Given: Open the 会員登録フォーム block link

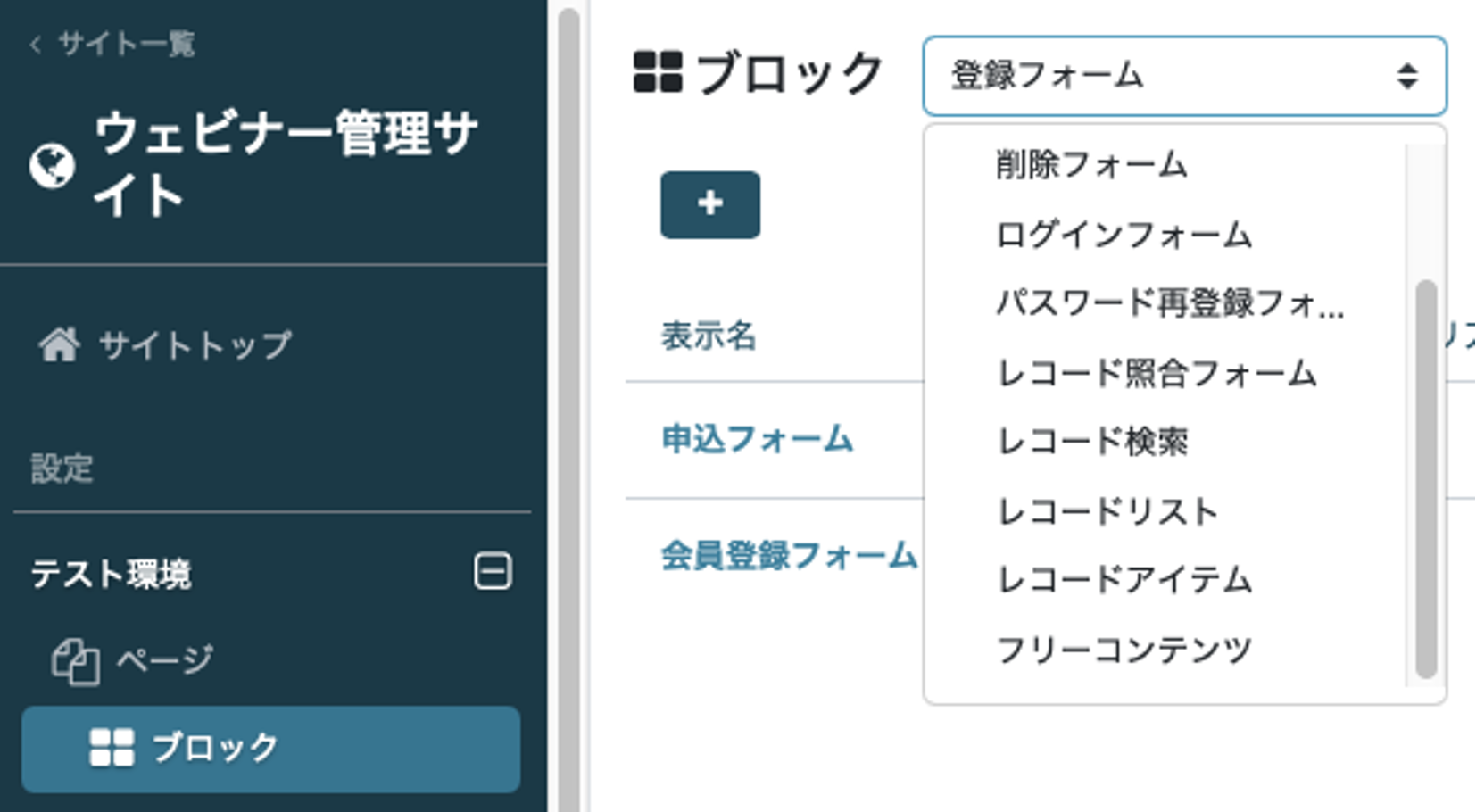Looking at the screenshot, I should click(789, 555).
